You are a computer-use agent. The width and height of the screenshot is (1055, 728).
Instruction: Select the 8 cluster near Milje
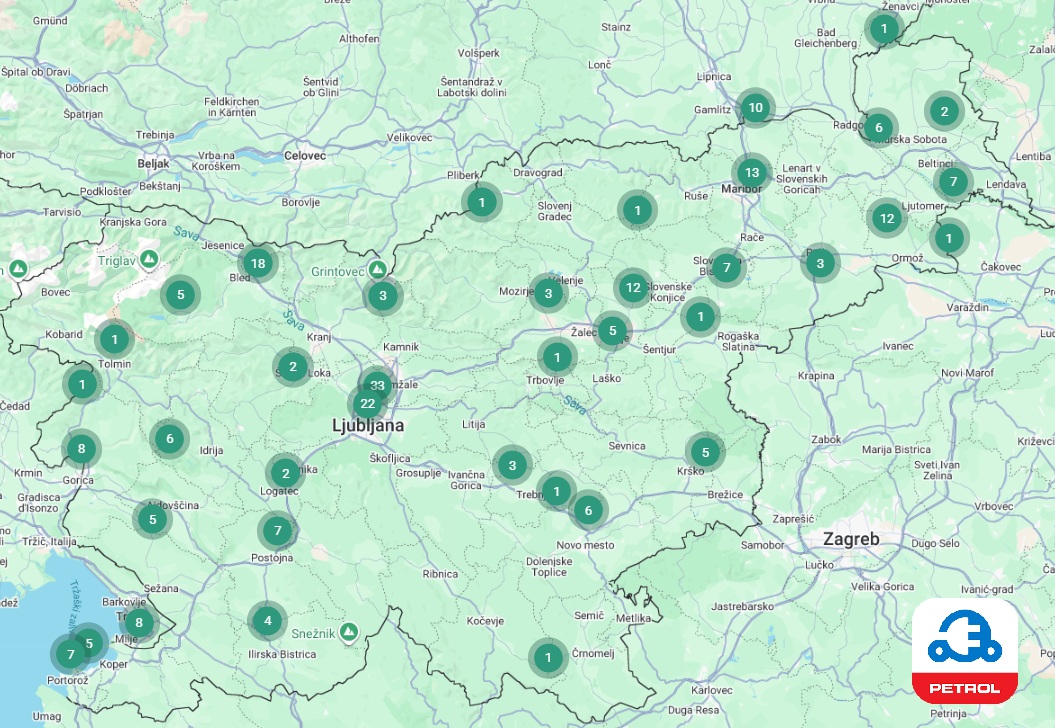coord(139,622)
